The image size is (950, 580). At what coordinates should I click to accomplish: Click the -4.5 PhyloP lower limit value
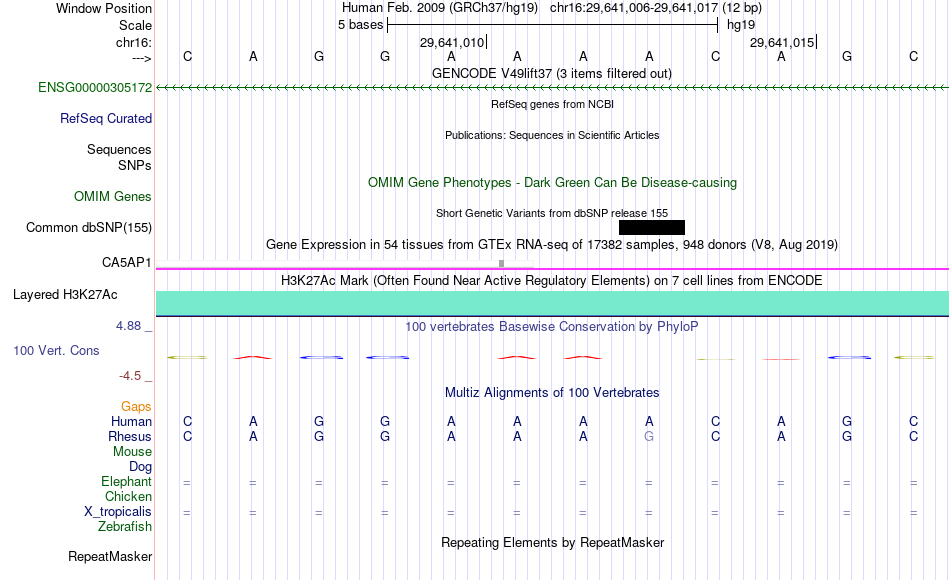tap(130, 376)
